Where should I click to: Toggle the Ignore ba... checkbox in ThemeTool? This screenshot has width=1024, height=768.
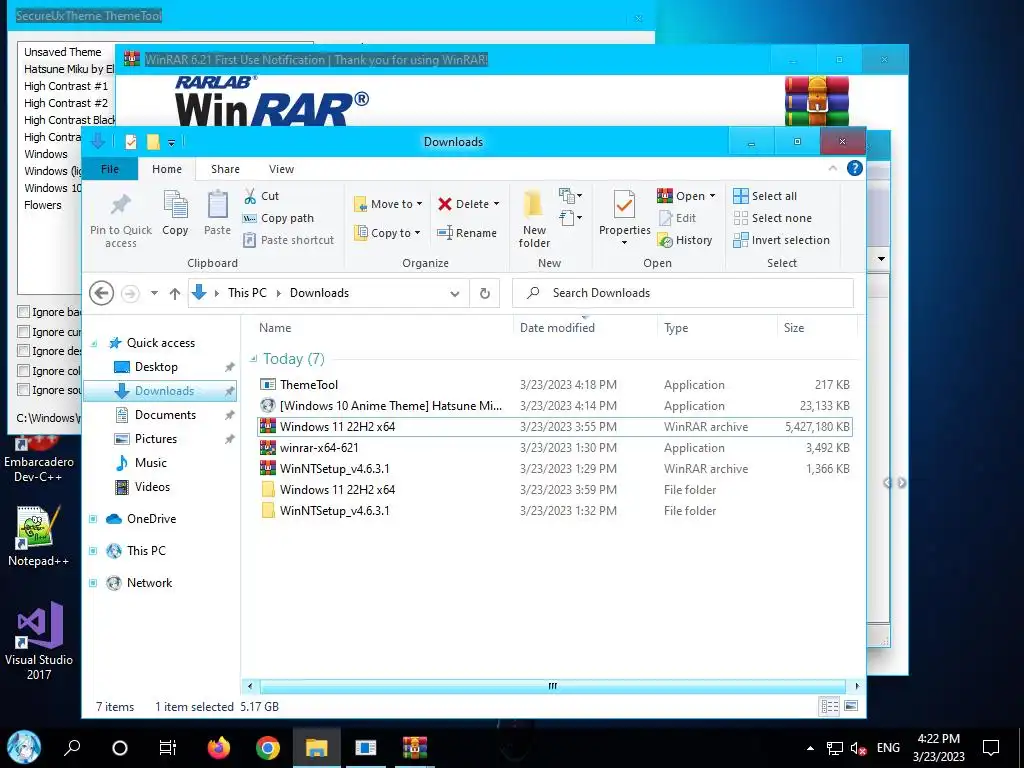click(24, 312)
